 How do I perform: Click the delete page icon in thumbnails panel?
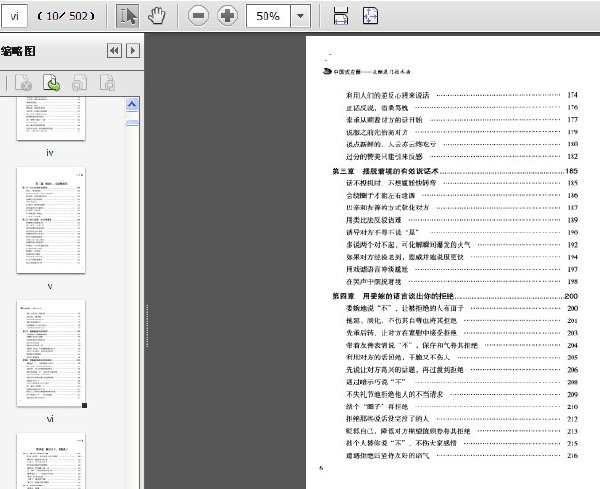(x=23, y=83)
